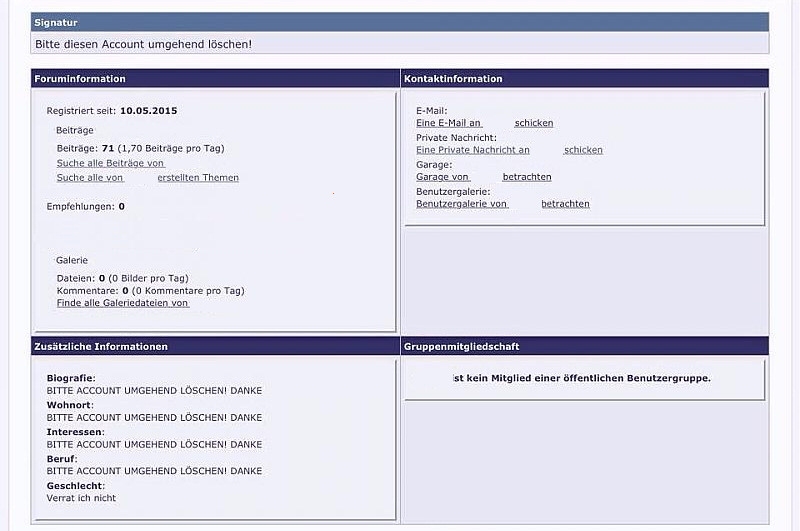
Task: Click the Kontaktinformation panel header
Action: click(453, 79)
